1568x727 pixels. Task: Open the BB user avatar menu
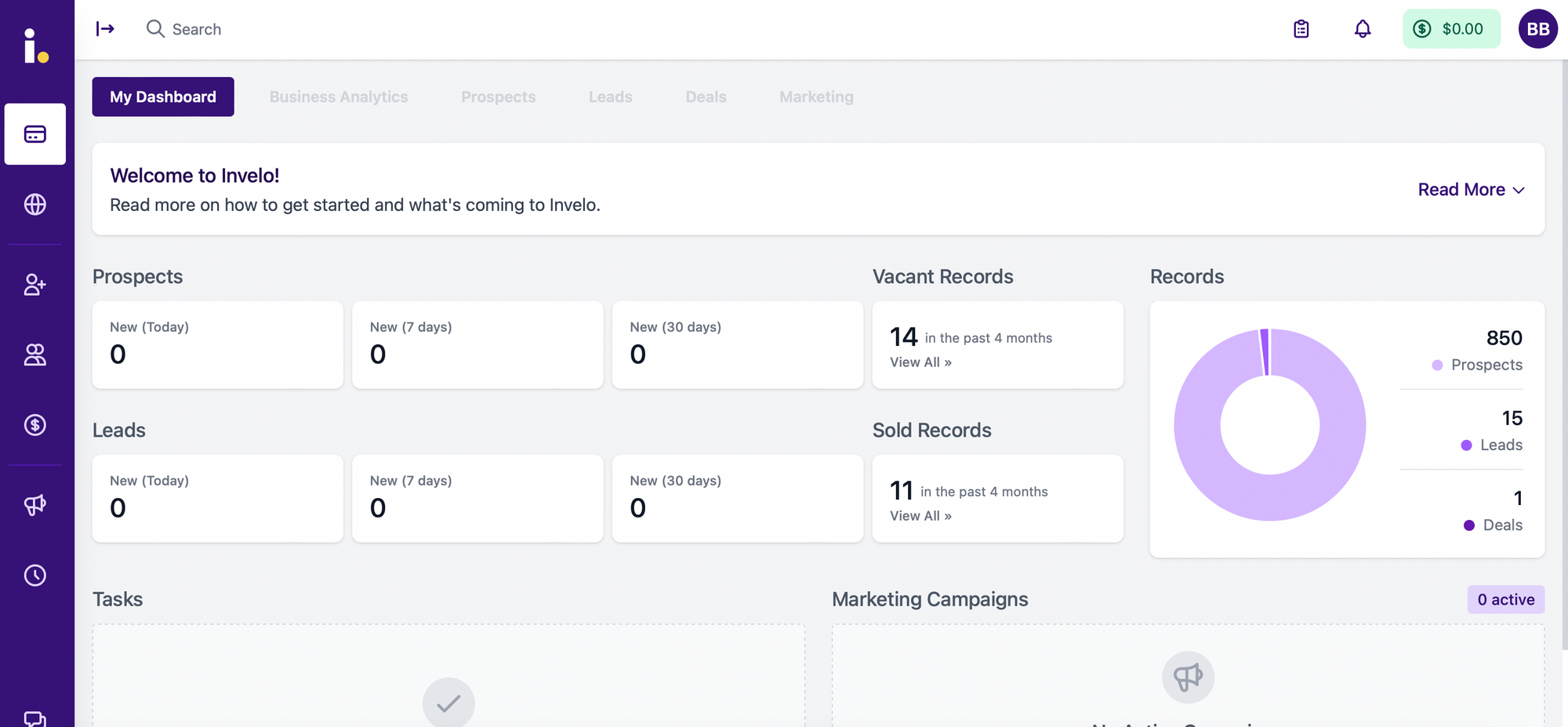pyautogui.click(x=1538, y=29)
